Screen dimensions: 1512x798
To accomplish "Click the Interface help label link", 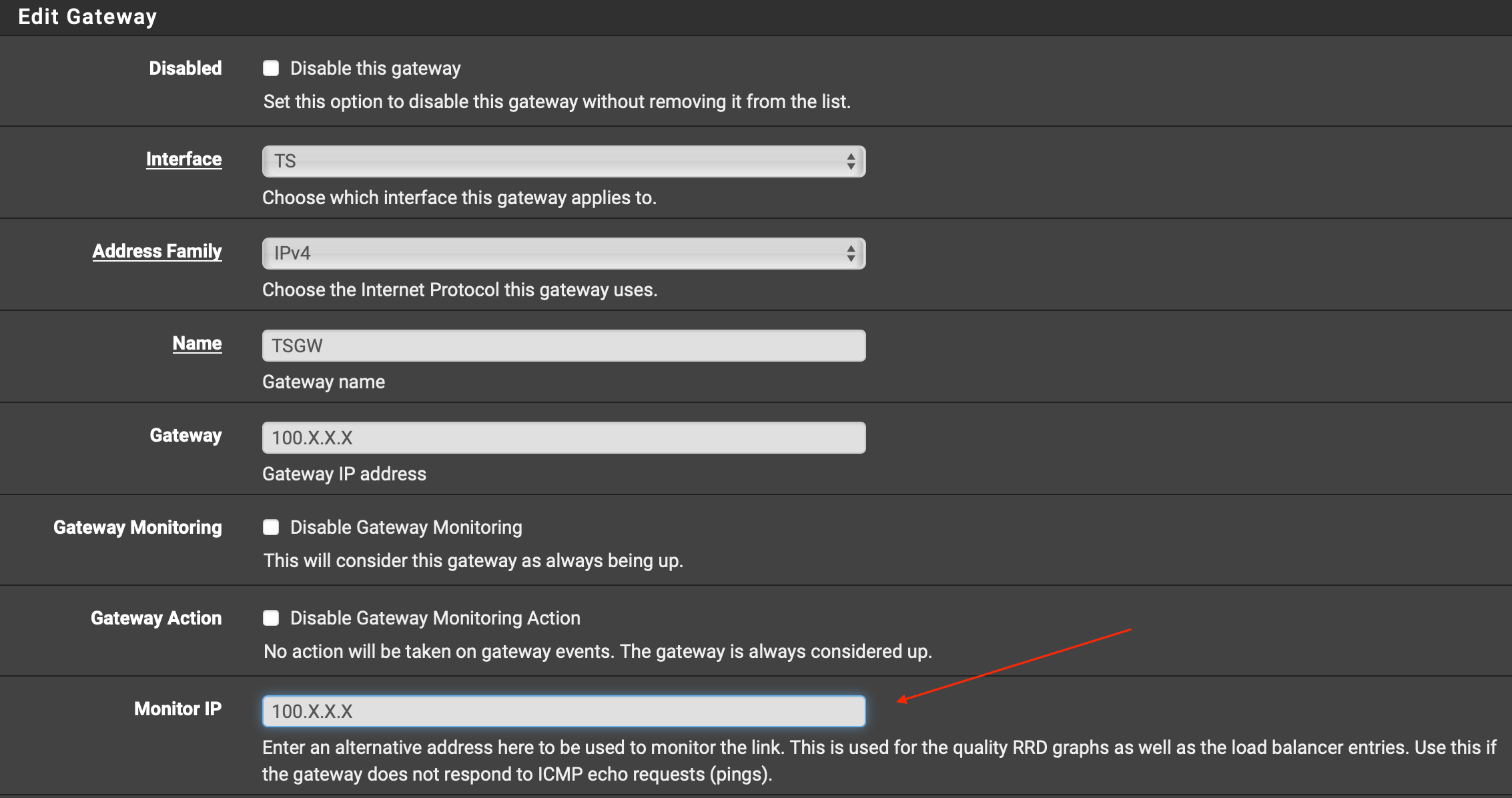I will [x=183, y=159].
